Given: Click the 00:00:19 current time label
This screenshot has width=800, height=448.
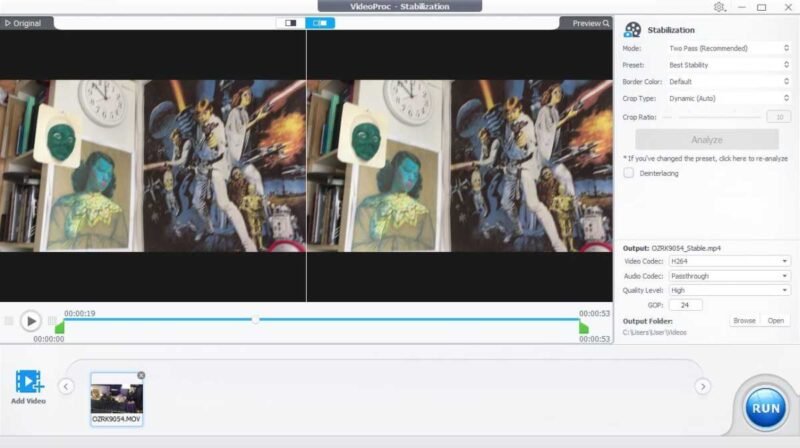Looking at the screenshot, I should (80, 314).
